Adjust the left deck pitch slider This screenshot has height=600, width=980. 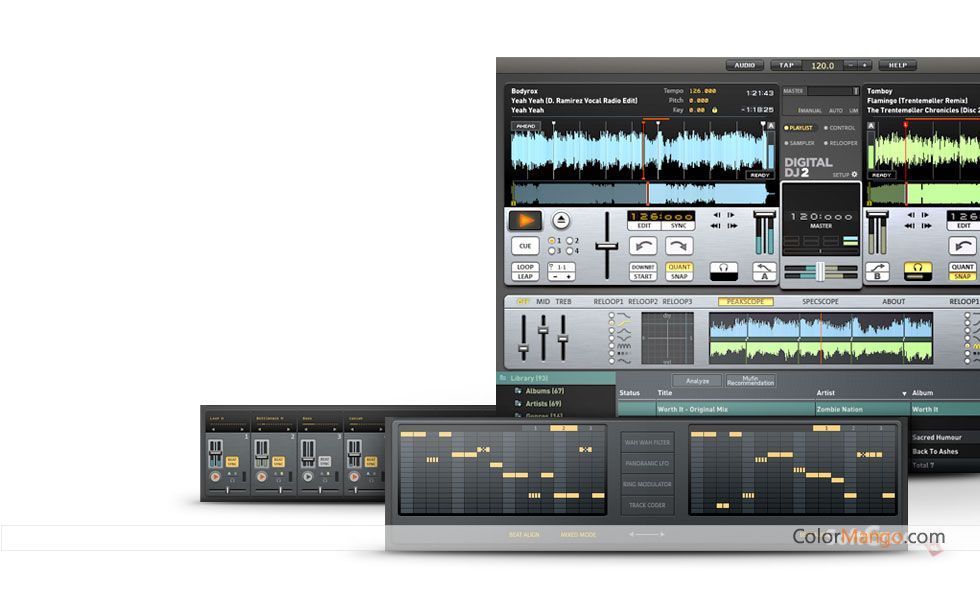tap(606, 245)
